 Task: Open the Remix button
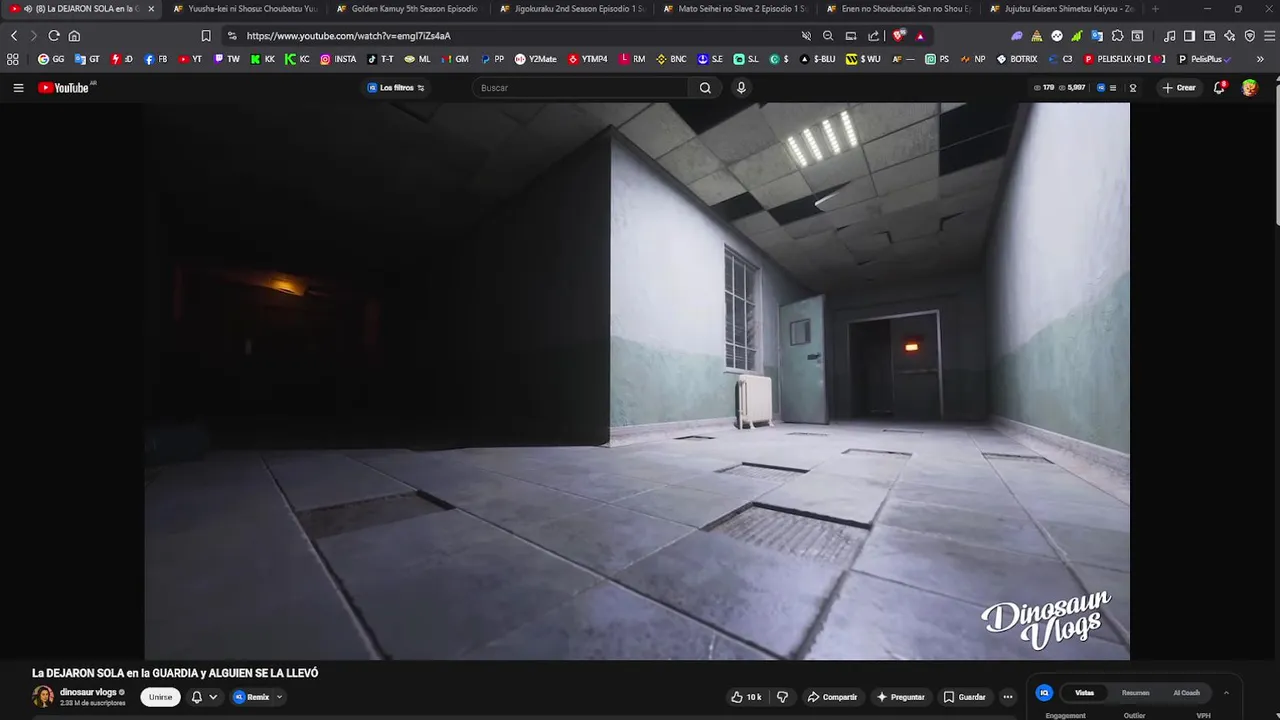[251, 697]
